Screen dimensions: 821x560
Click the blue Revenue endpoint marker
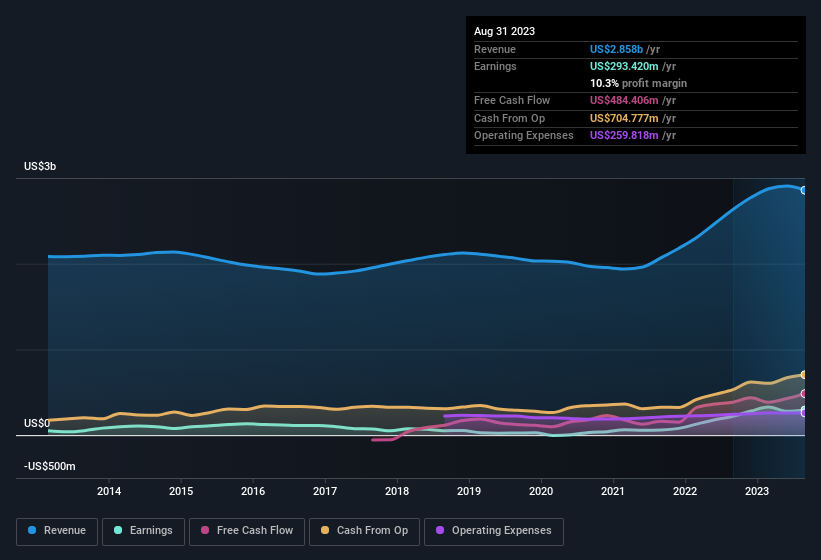pyautogui.click(x=804, y=190)
